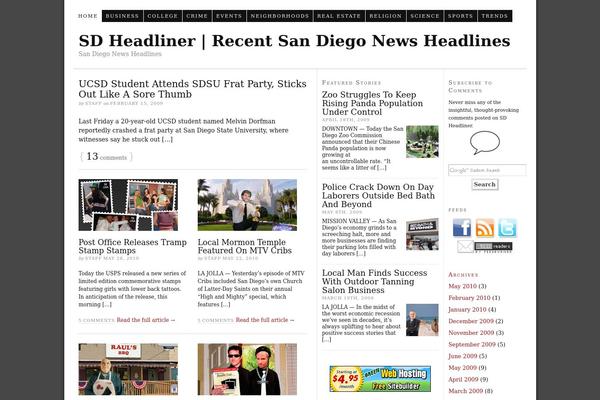This screenshot has height=400, width=600.
Task: Click the SD Headliner site title
Action: 294,41
